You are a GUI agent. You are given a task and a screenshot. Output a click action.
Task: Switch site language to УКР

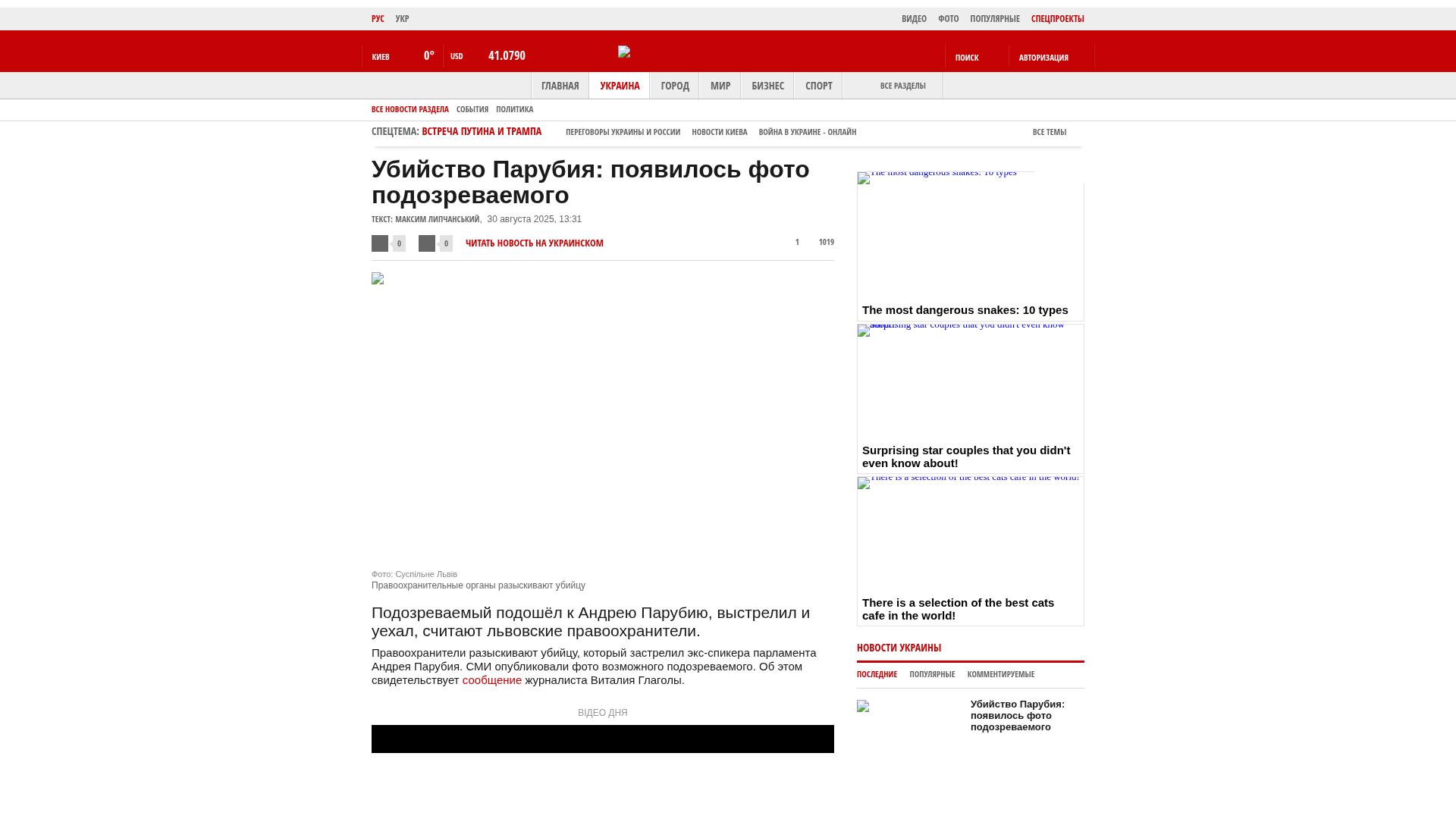tap(402, 19)
